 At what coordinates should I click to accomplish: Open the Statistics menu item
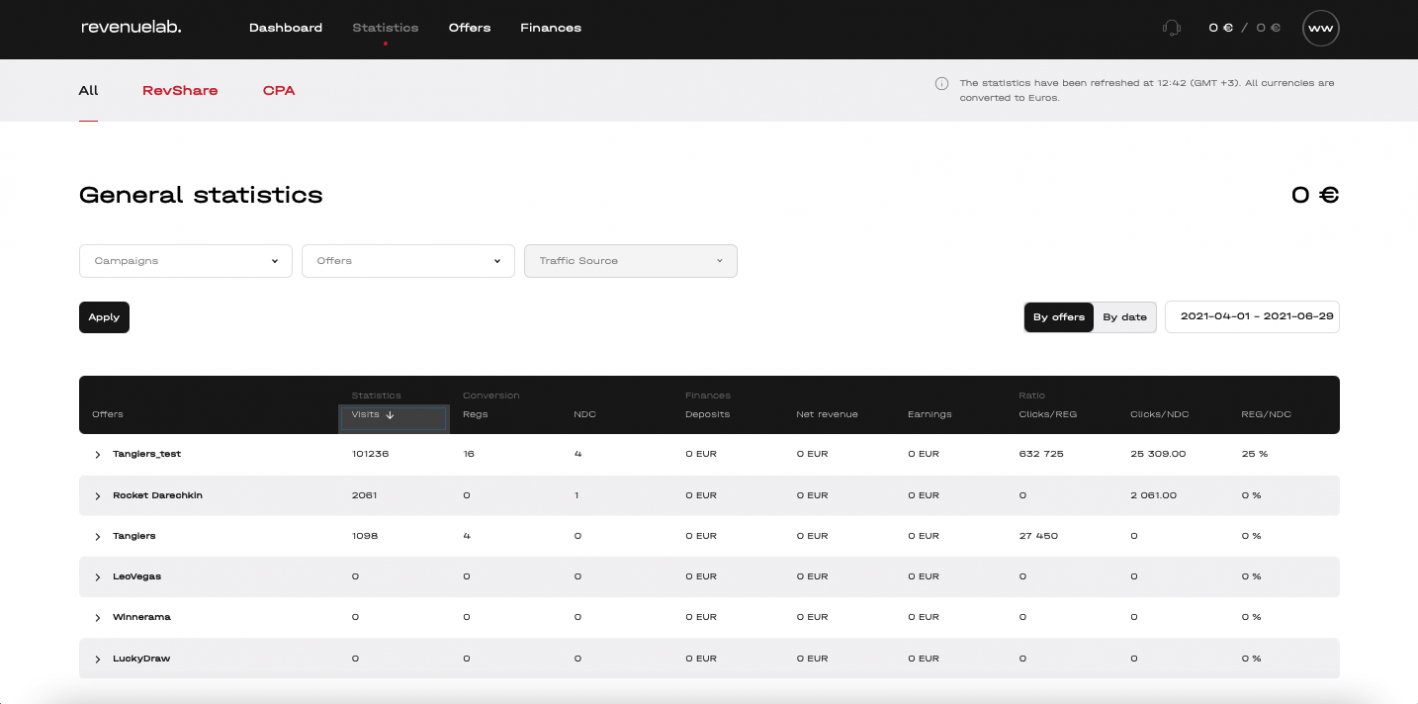[x=385, y=28]
